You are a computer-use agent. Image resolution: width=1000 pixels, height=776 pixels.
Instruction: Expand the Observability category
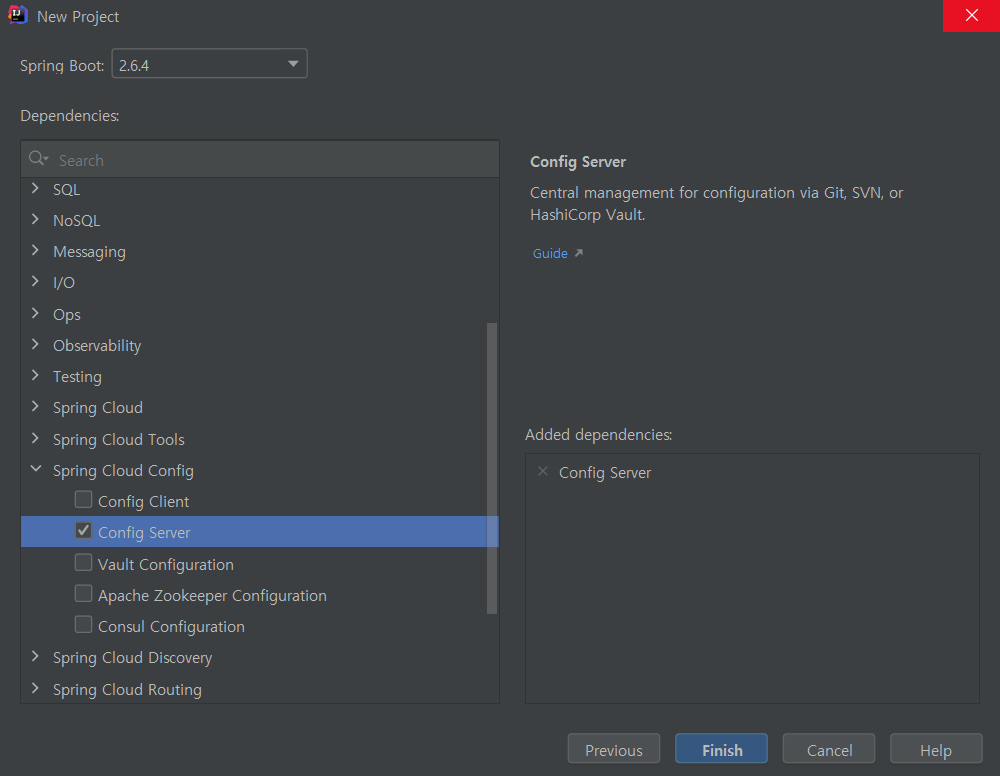click(x=36, y=345)
